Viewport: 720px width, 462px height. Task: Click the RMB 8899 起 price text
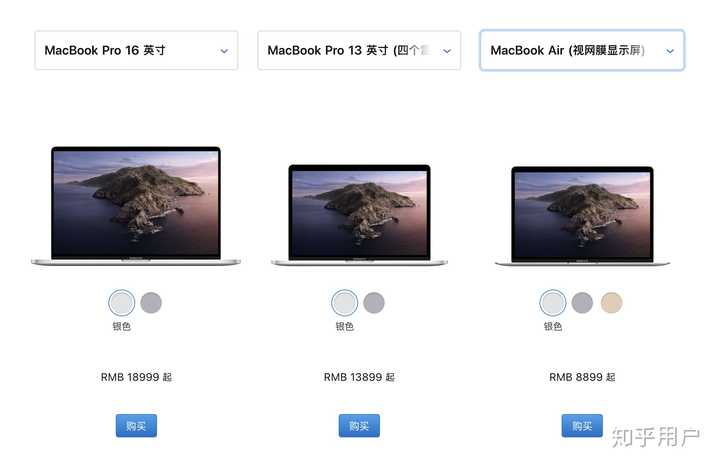pyautogui.click(x=582, y=377)
